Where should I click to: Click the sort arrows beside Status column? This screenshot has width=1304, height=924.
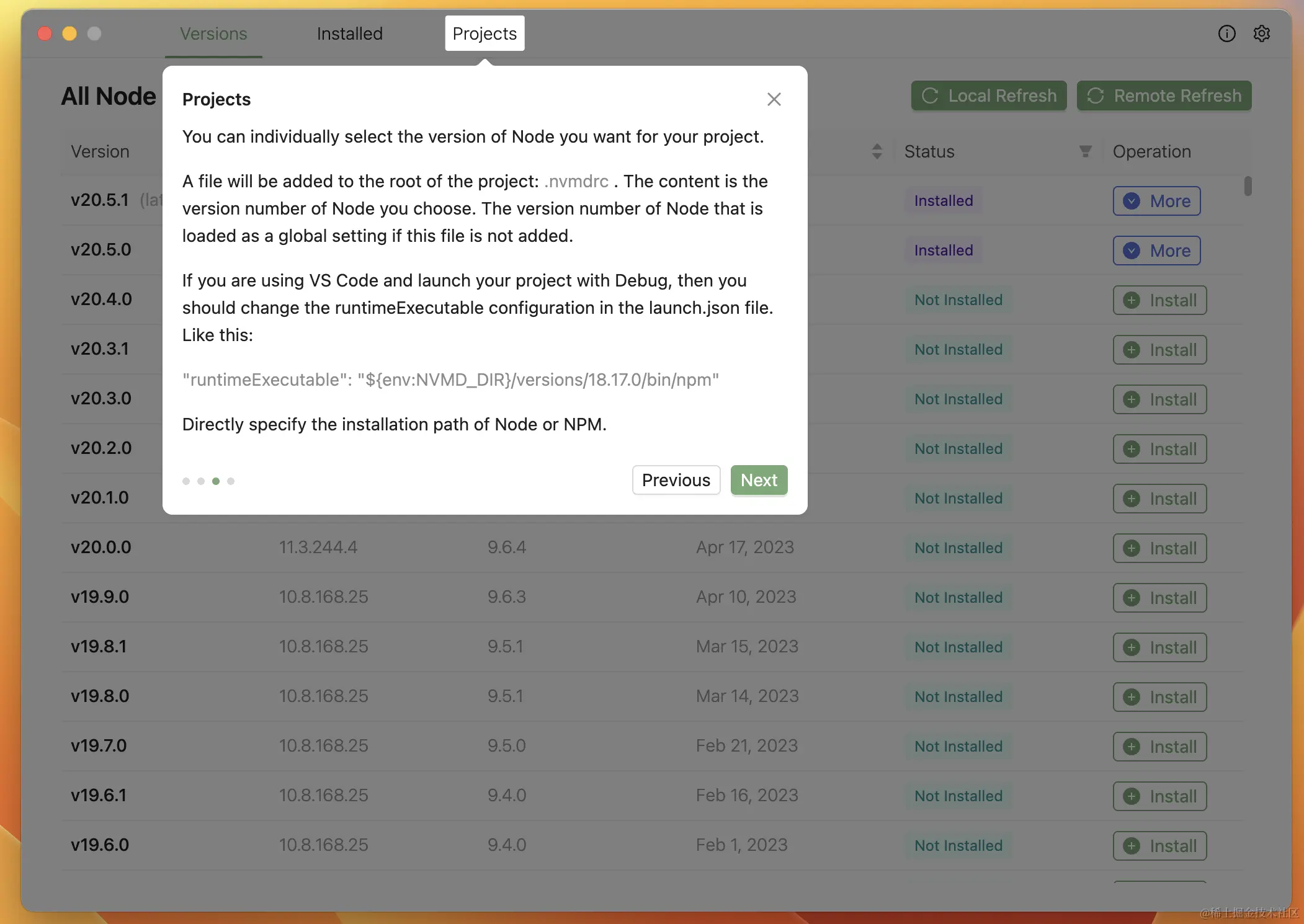coord(877,151)
